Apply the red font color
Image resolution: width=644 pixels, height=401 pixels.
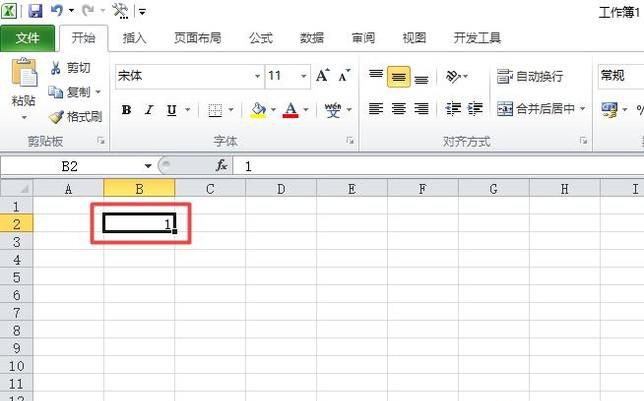pos(291,110)
